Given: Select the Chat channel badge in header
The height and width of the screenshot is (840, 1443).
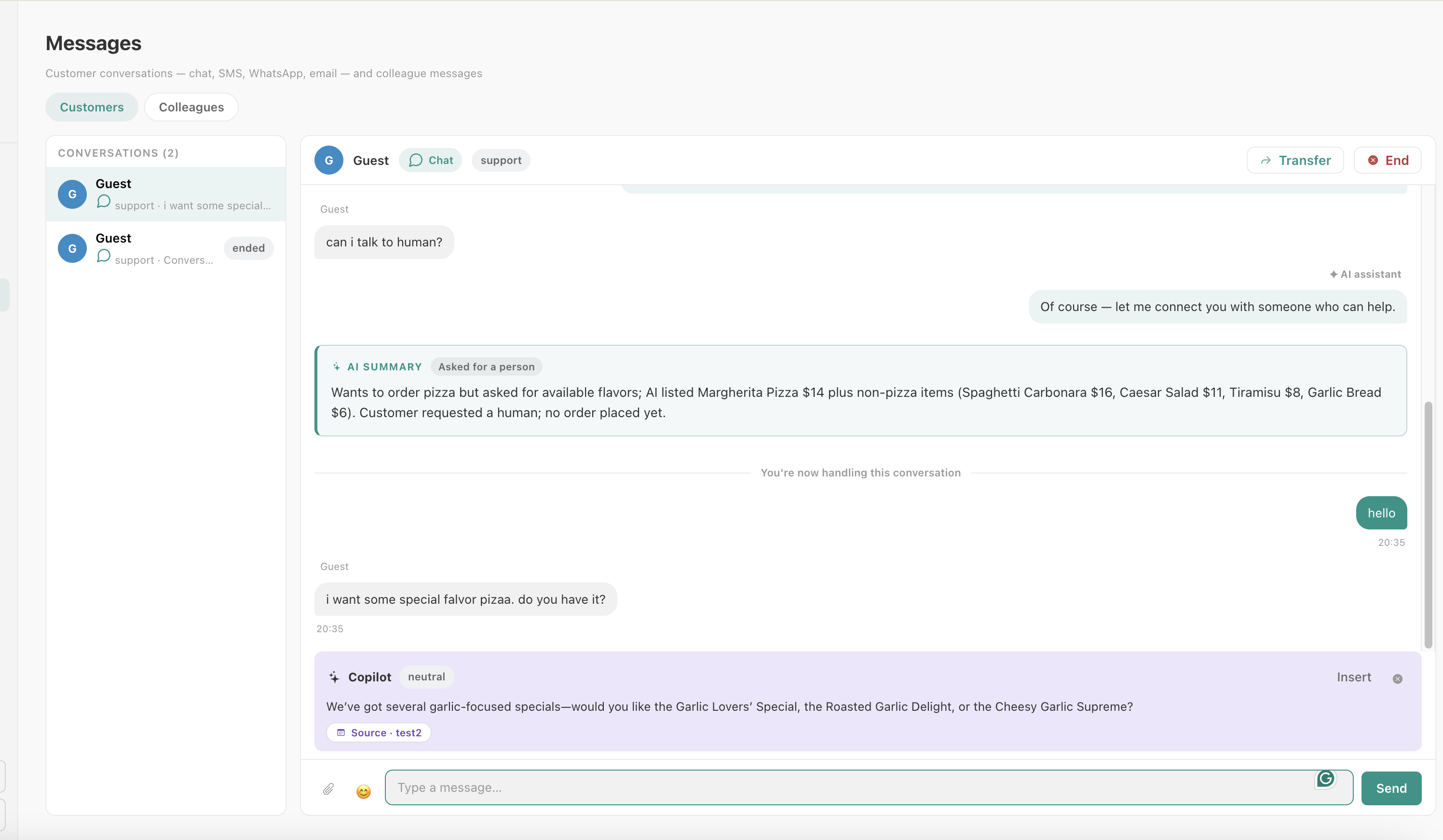Looking at the screenshot, I should click(x=431, y=160).
